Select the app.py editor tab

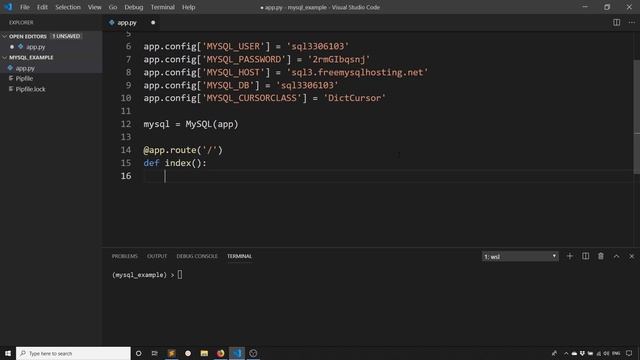click(x=127, y=22)
